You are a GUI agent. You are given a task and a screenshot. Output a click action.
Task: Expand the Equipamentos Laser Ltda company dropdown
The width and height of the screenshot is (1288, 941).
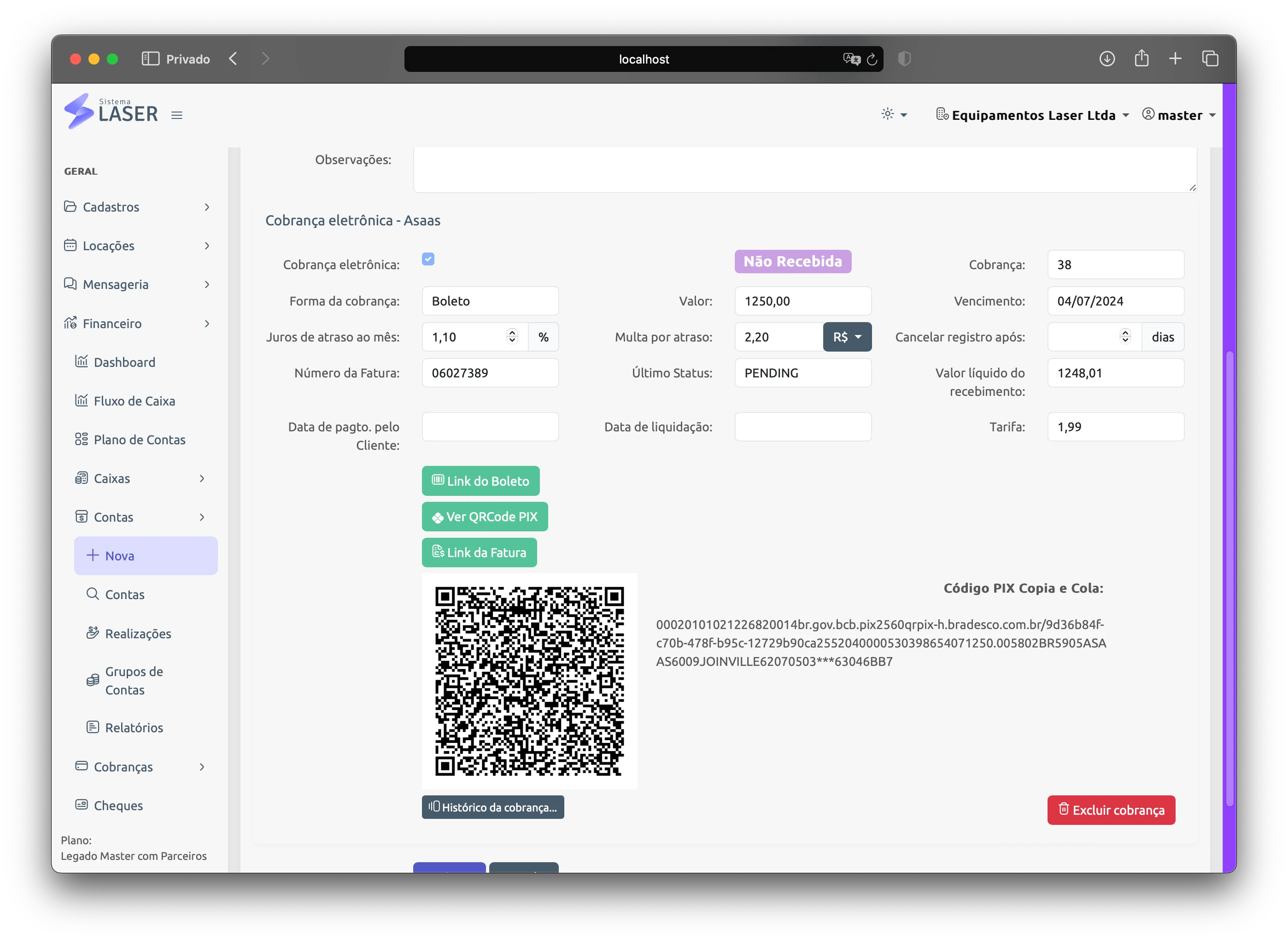tap(1032, 115)
